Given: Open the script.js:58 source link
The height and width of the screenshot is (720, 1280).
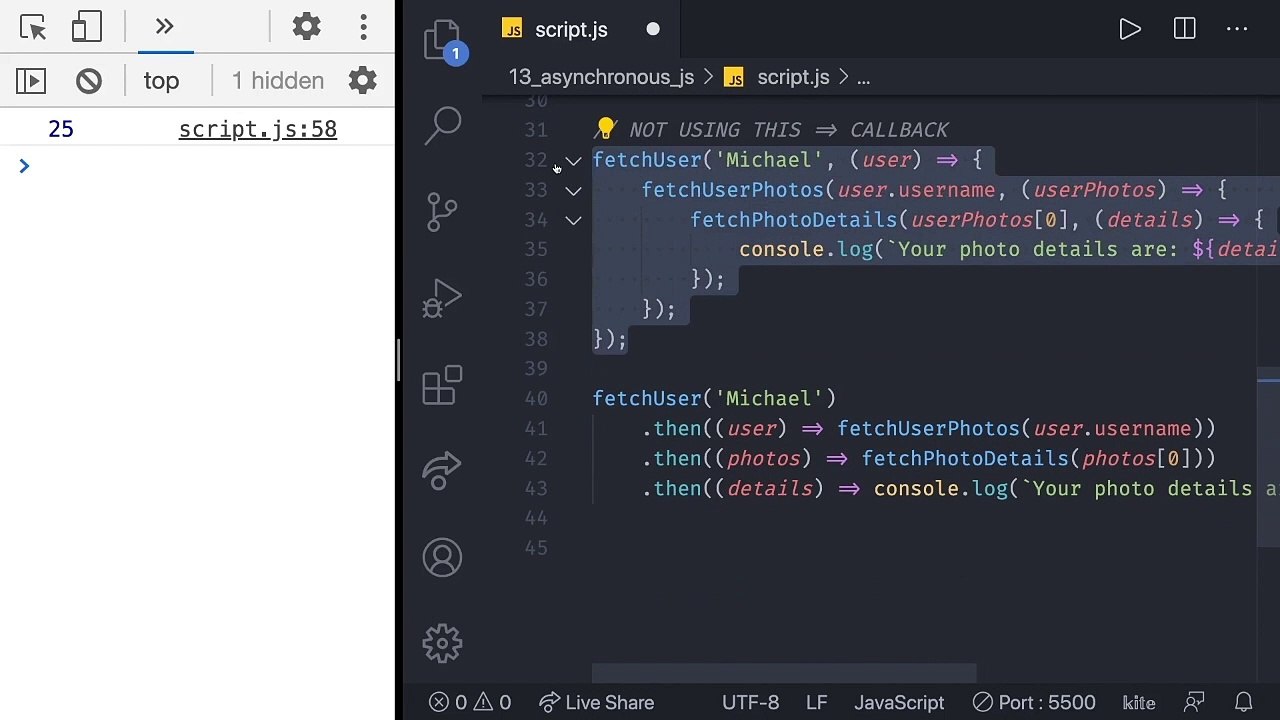Looking at the screenshot, I should click(x=258, y=129).
